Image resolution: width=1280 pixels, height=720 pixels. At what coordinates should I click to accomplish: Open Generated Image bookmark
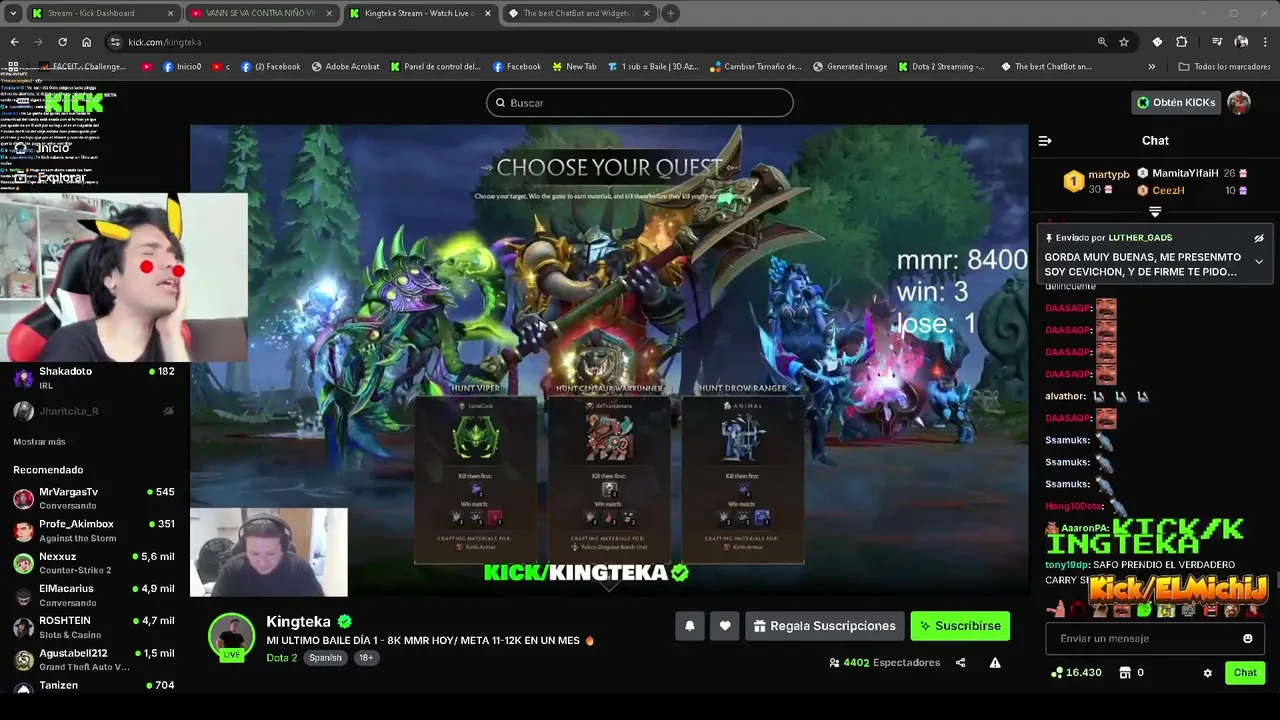click(x=850, y=67)
